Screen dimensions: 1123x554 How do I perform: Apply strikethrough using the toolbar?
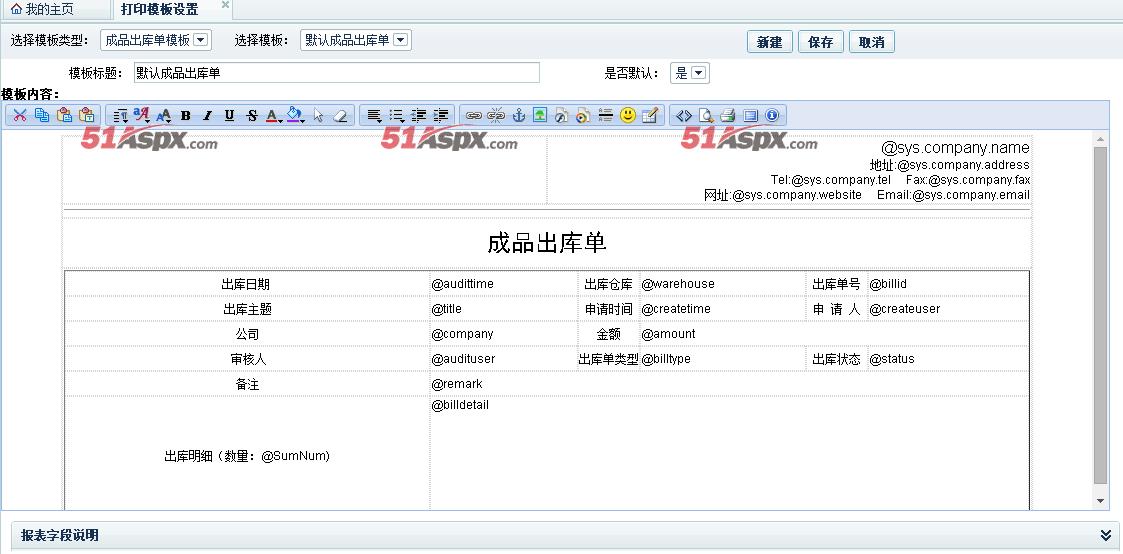click(x=251, y=115)
